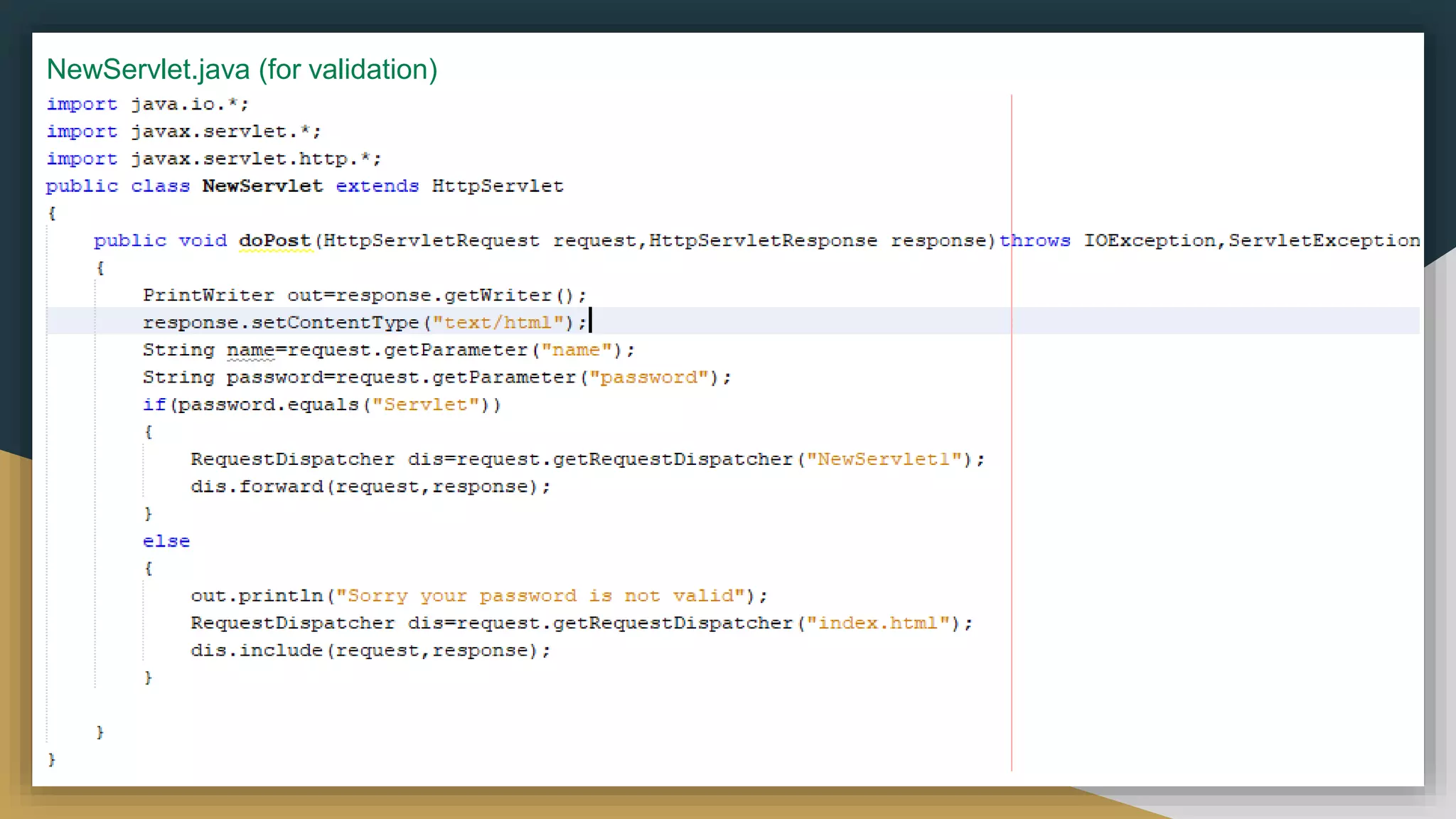The width and height of the screenshot is (1456, 819).
Task: Click 'response.setContentType' on highlighted line
Action: 281,323
